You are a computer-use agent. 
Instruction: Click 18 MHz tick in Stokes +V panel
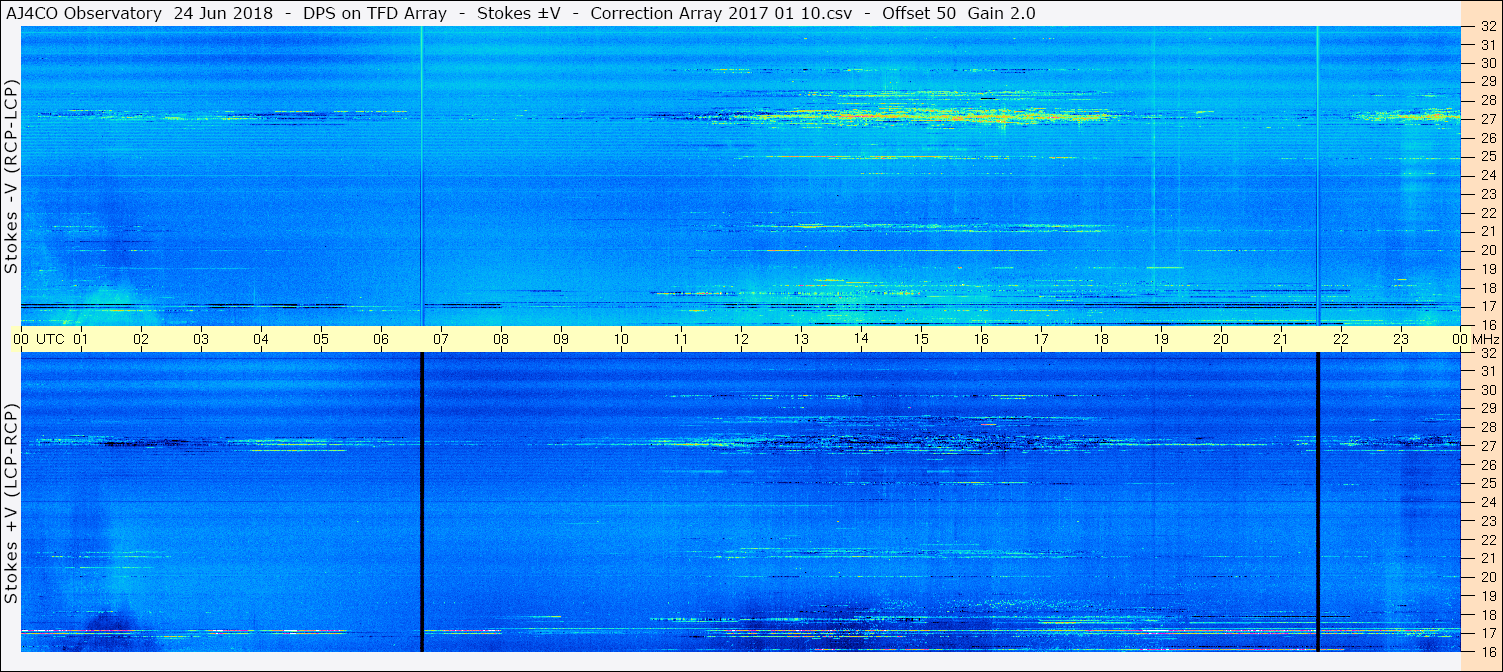coord(1488,614)
